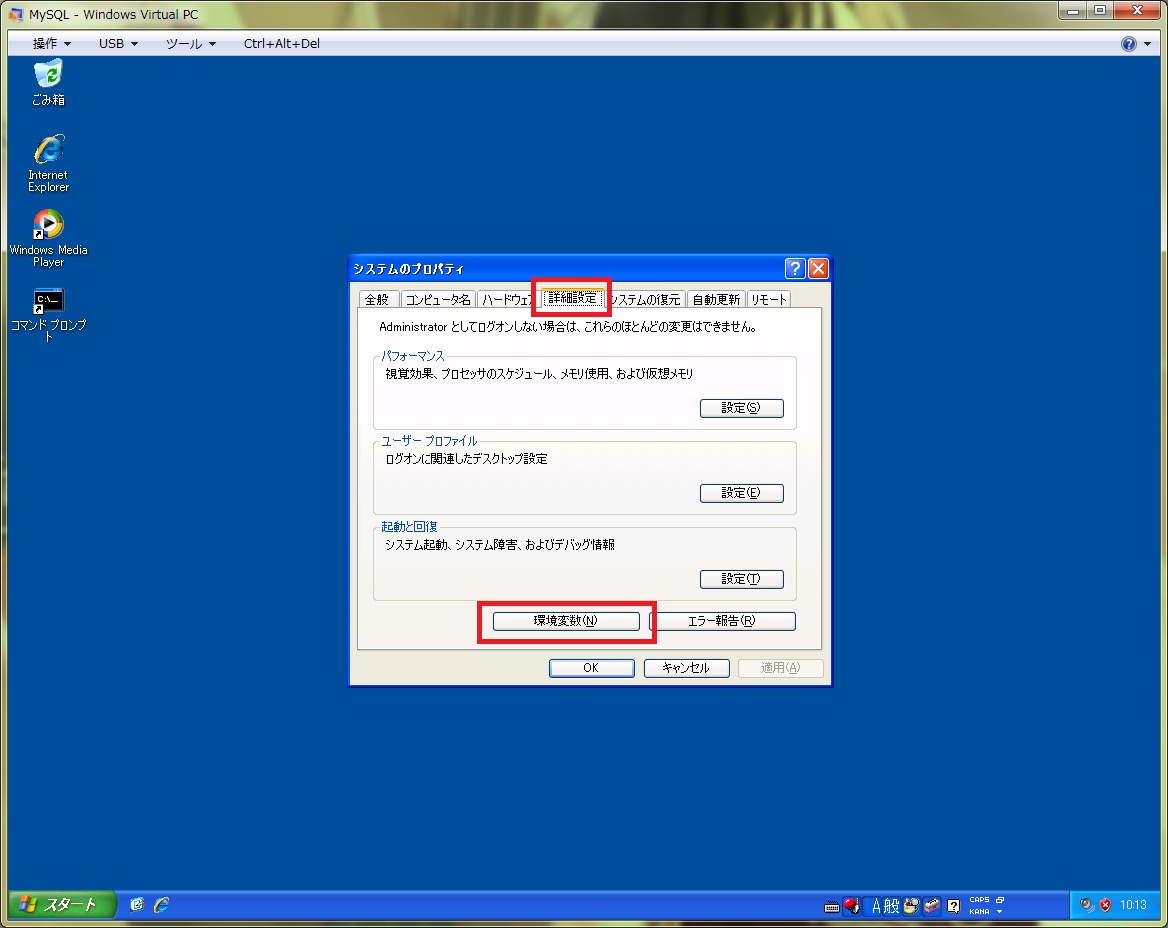Open ユーザー プロファイル 設定(E) button

741,493
